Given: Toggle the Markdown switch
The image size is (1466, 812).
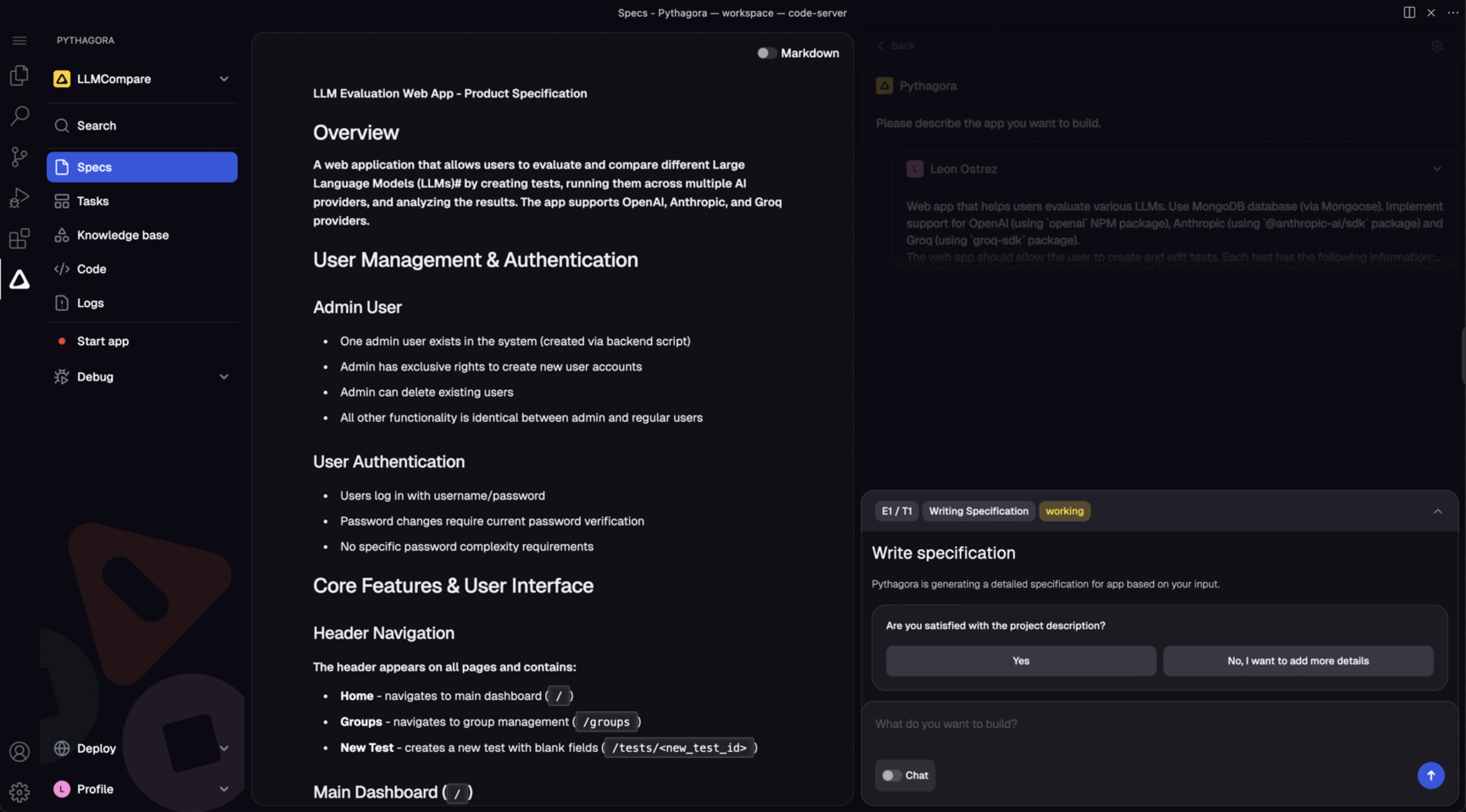Looking at the screenshot, I should [x=766, y=53].
